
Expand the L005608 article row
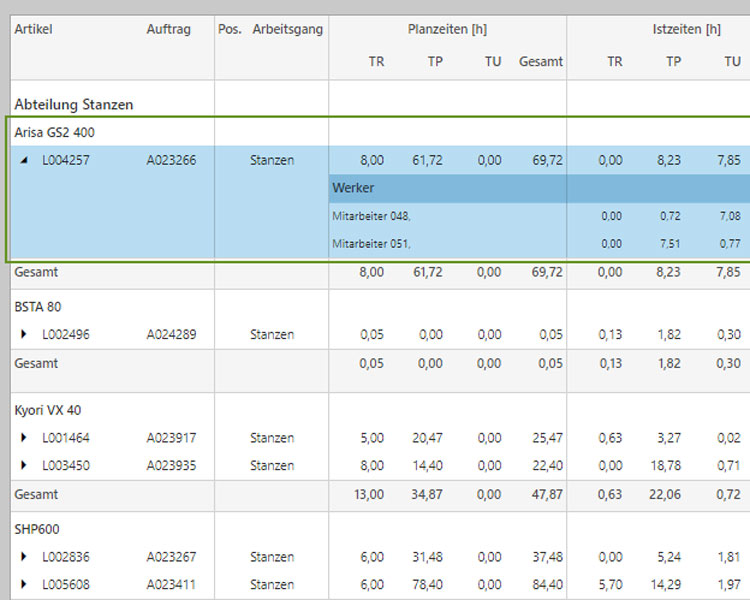tap(23, 584)
